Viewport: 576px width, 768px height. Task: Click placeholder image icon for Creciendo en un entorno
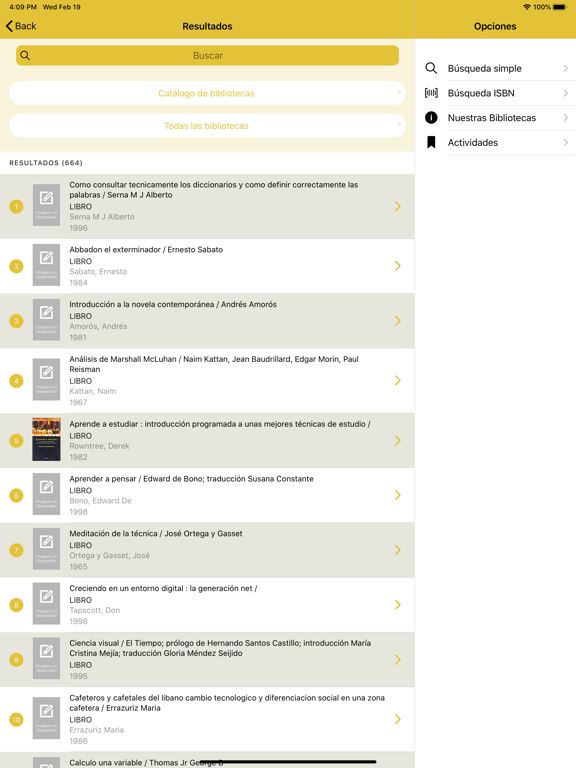(47, 604)
